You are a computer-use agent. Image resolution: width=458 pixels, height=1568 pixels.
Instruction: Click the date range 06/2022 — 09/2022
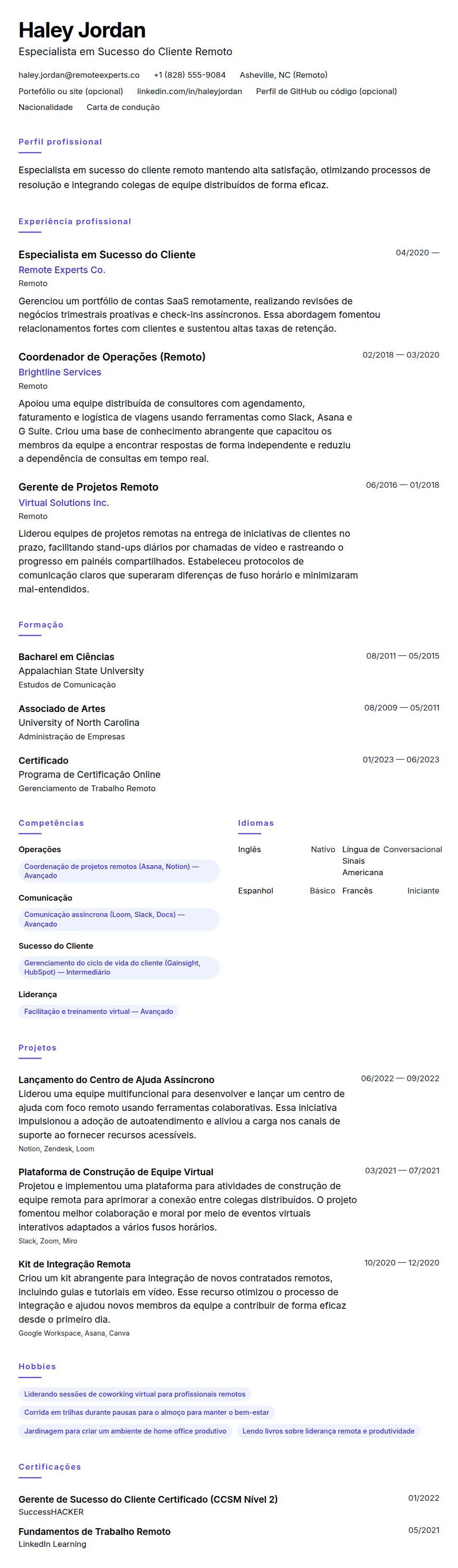pyautogui.click(x=400, y=1079)
